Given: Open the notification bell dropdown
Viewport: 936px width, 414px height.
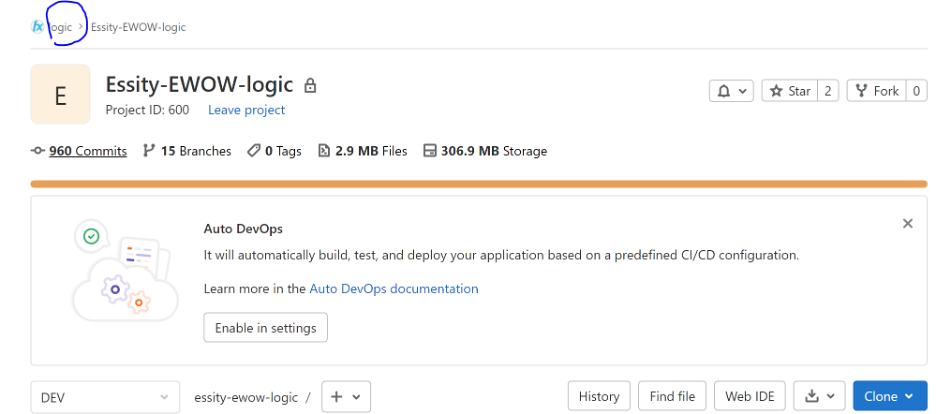Looking at the screenshot, I should tap(731, 91).
